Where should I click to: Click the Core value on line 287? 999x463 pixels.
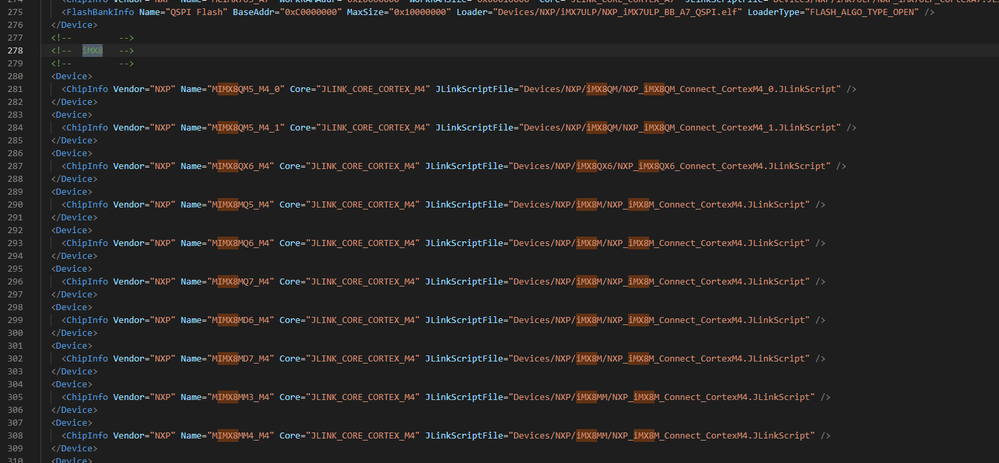(364, 166)
